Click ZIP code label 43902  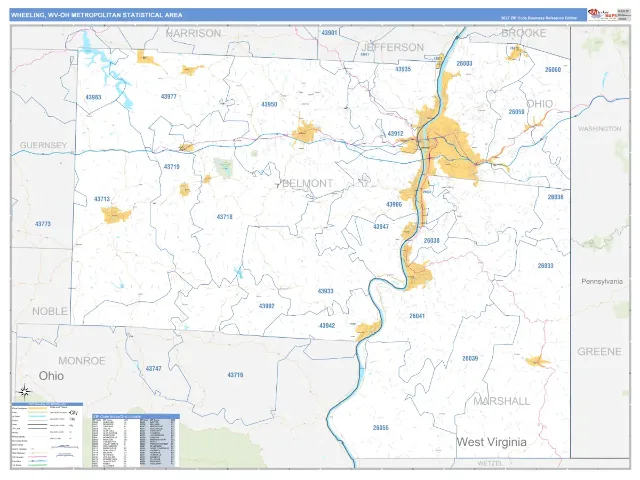pos(267,306)
